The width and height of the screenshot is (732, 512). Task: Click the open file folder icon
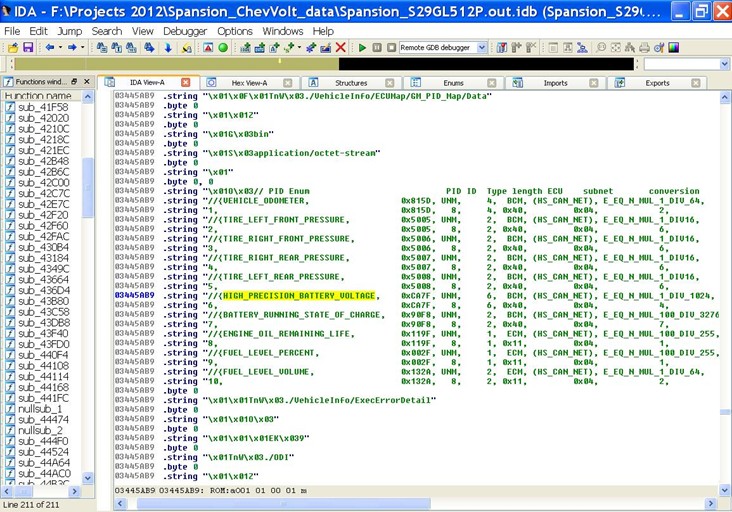click(11, 47)
